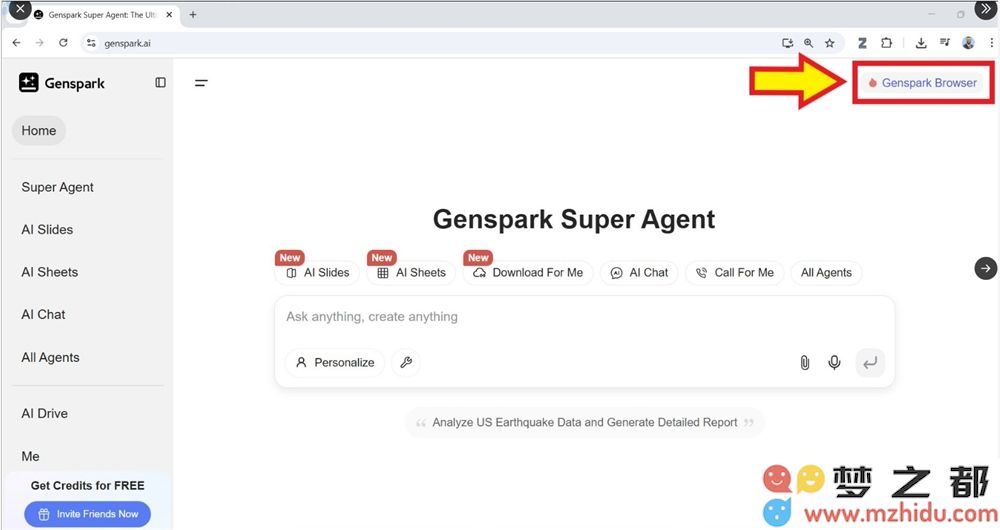Image resolution: width=1000 pixels, height=530 pixels.
Task: Click the Get Credits for FREE text
Action: 87,486
